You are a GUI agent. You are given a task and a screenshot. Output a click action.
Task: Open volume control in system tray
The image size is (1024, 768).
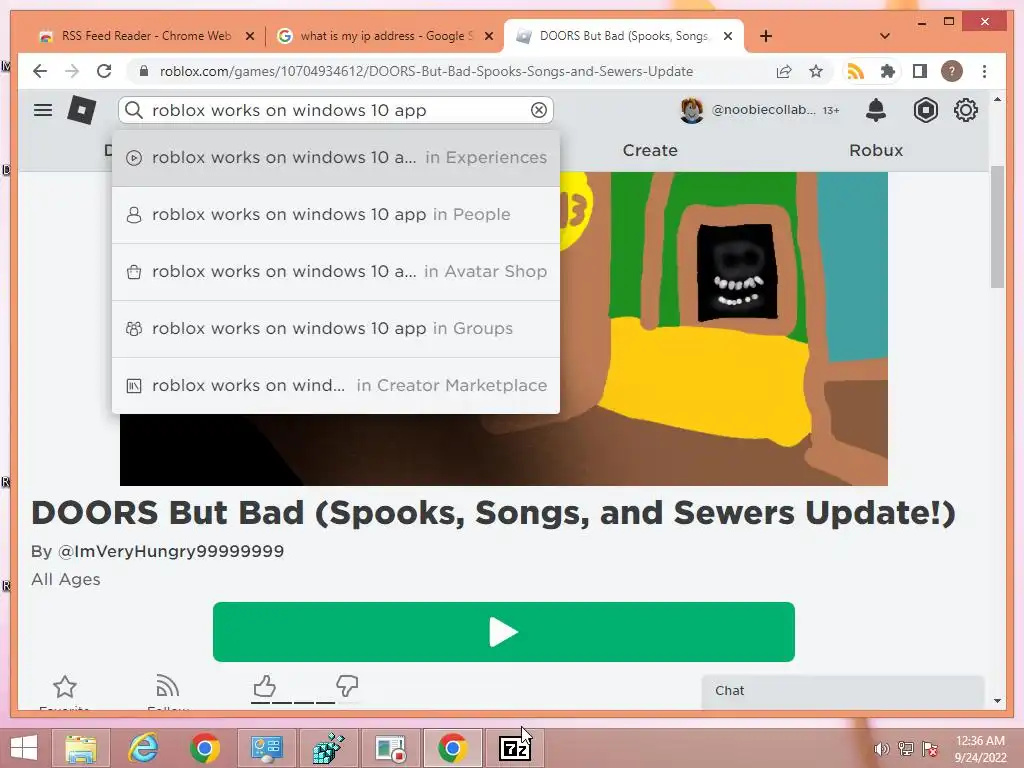882,749
